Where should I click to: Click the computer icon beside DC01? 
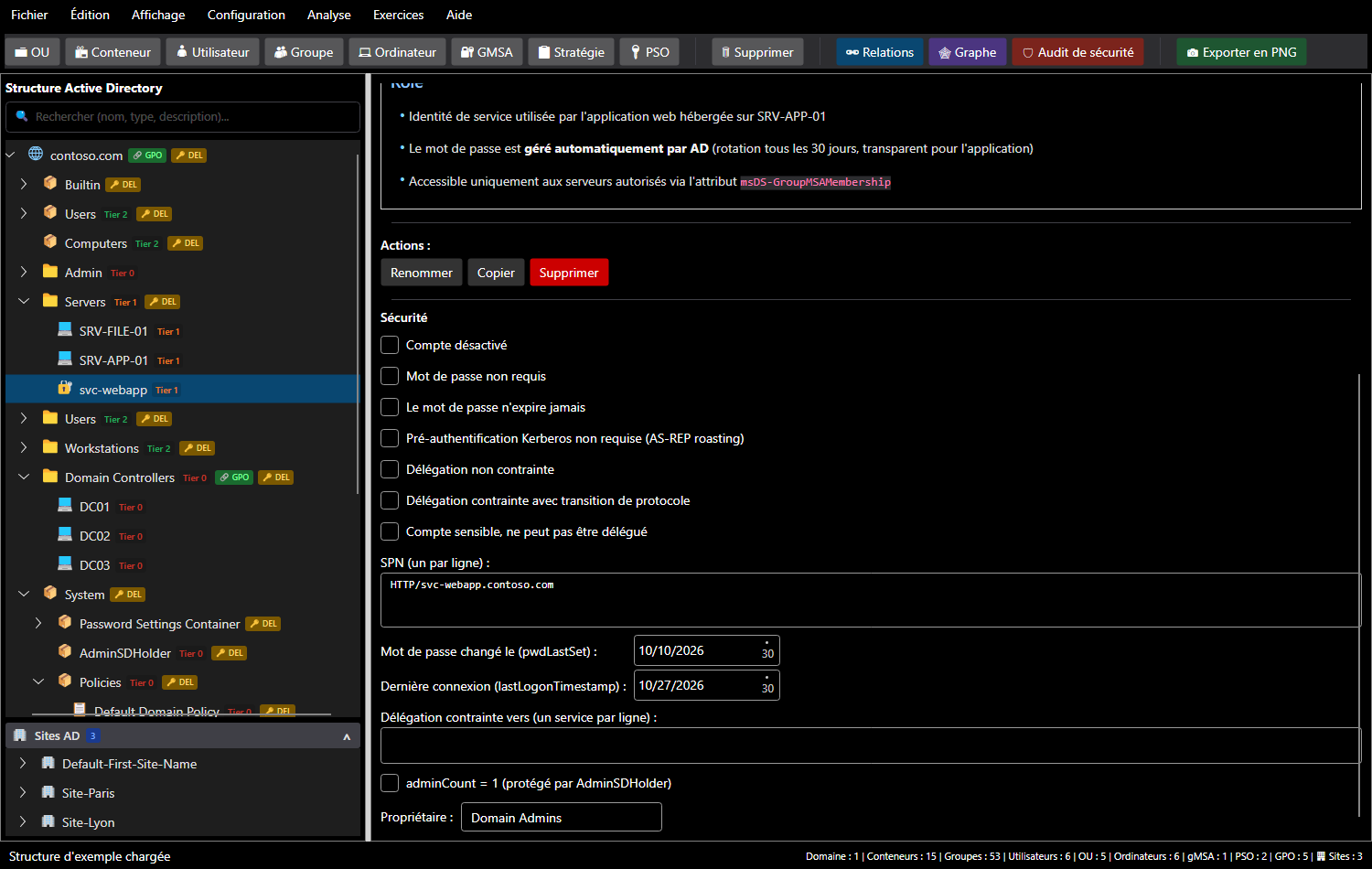[65, 505]
